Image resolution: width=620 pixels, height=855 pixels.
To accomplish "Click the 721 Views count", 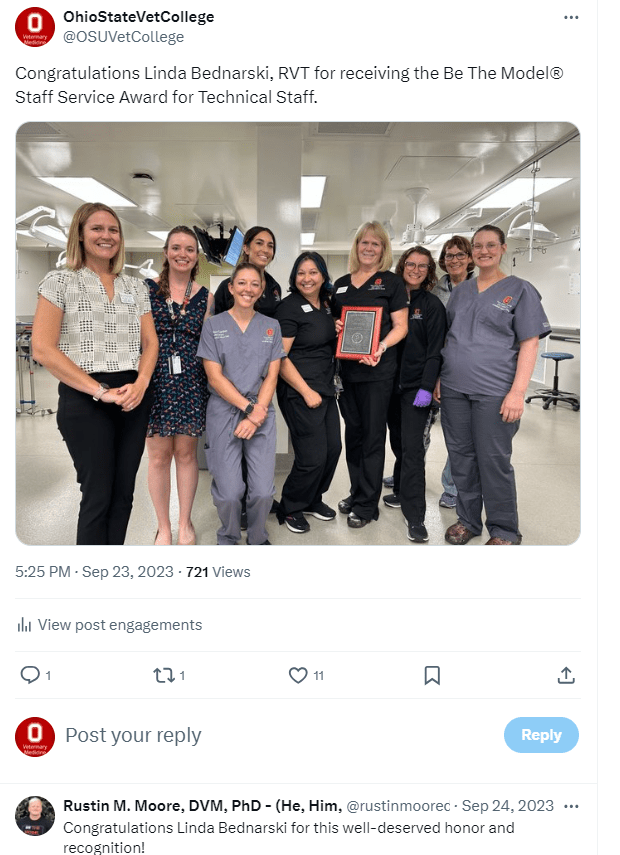I will [218, 572].
